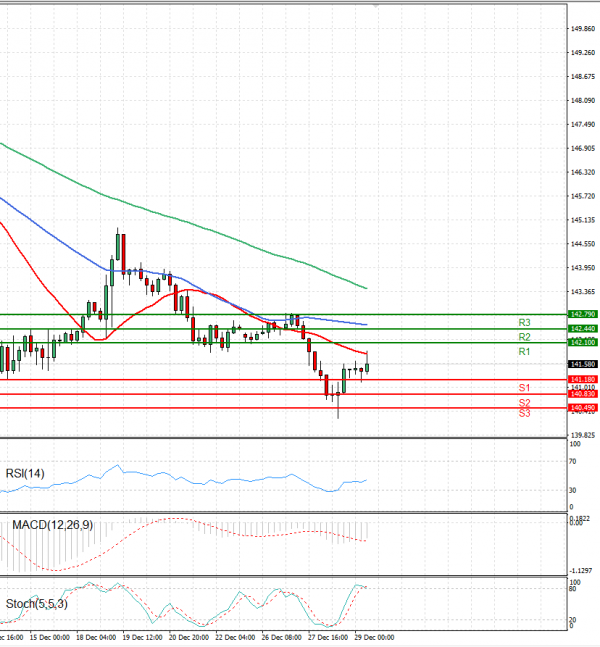Screen dimensions: 600x647
Task: Click the S1 support label
Action: coord(524,387)
